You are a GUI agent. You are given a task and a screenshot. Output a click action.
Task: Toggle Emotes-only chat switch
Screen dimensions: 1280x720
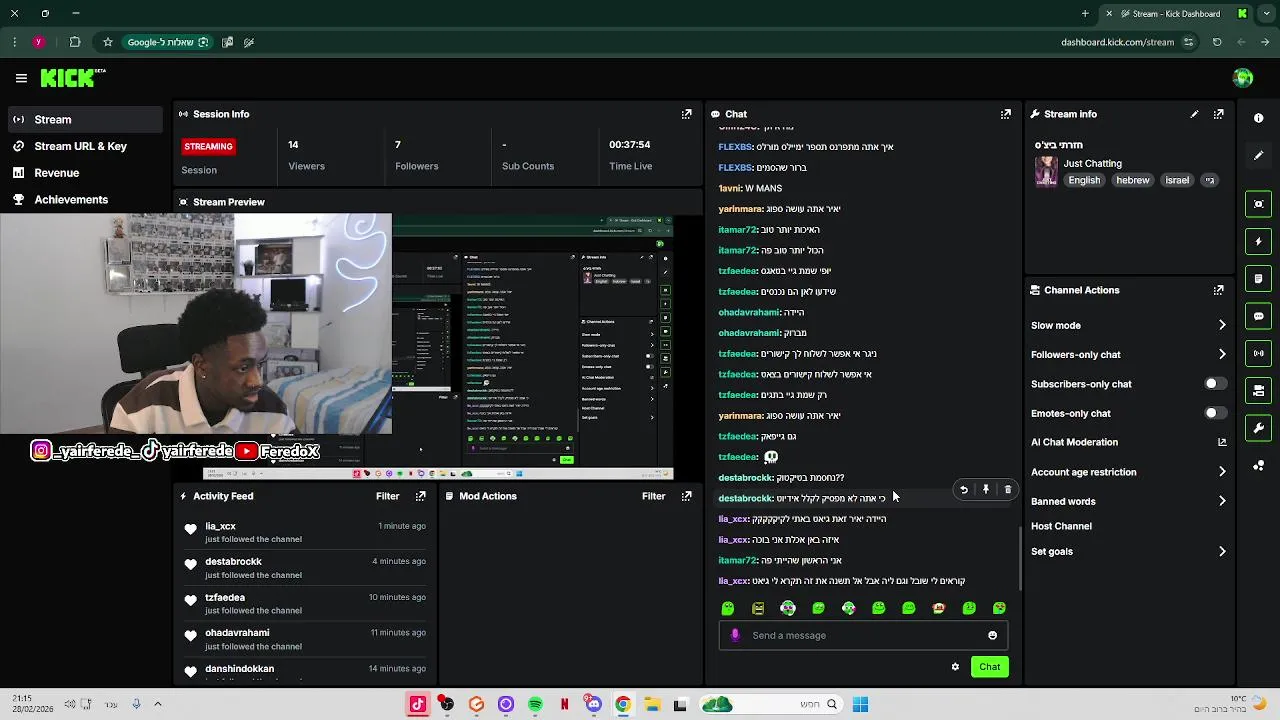pos(1215,413)
